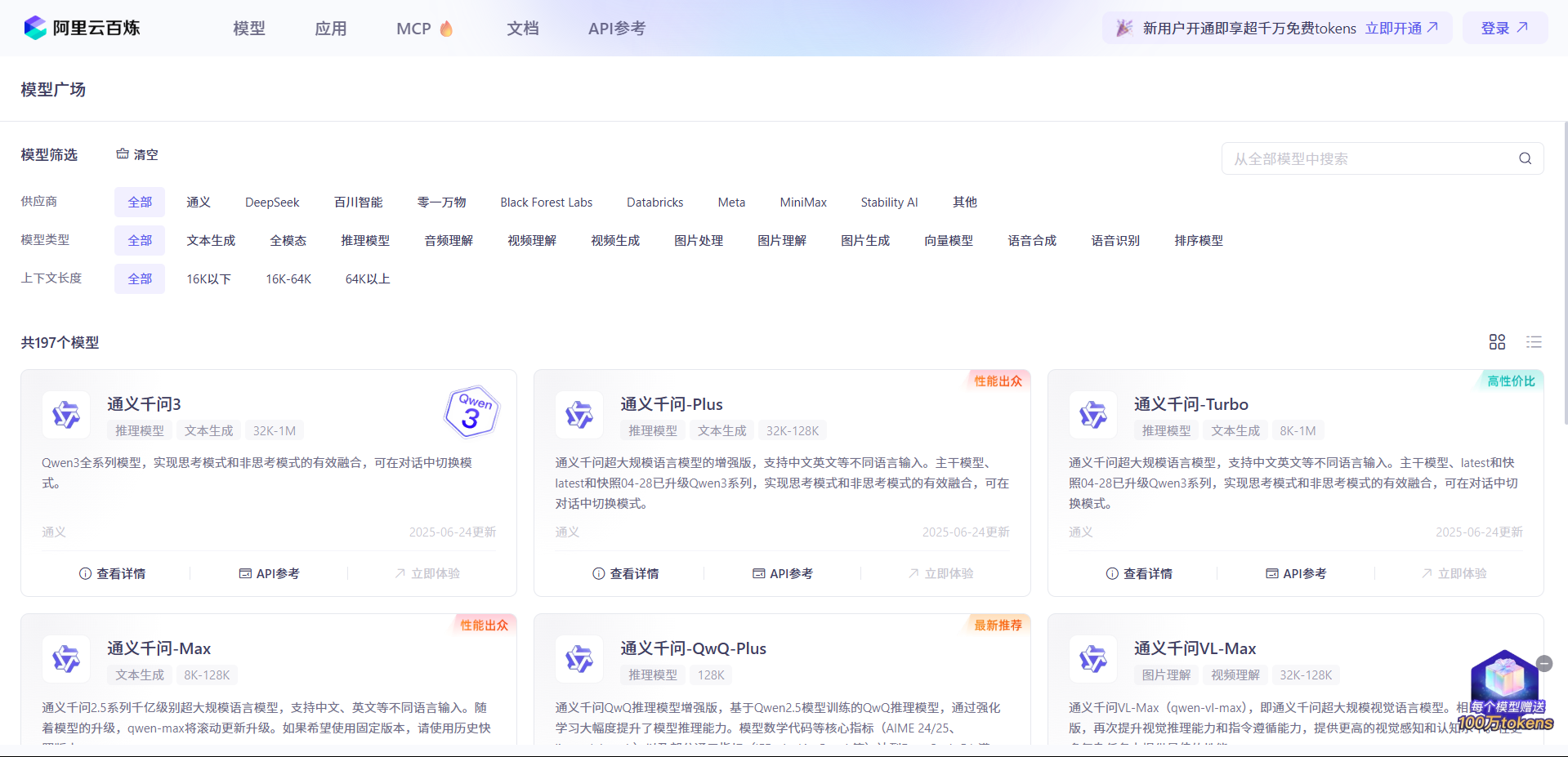Open the 通义千问-QwQ-Plus card title
Image resolution: width=1568 pixels, height=757 pixels.
pyautogui.click(x=693, y=648)
